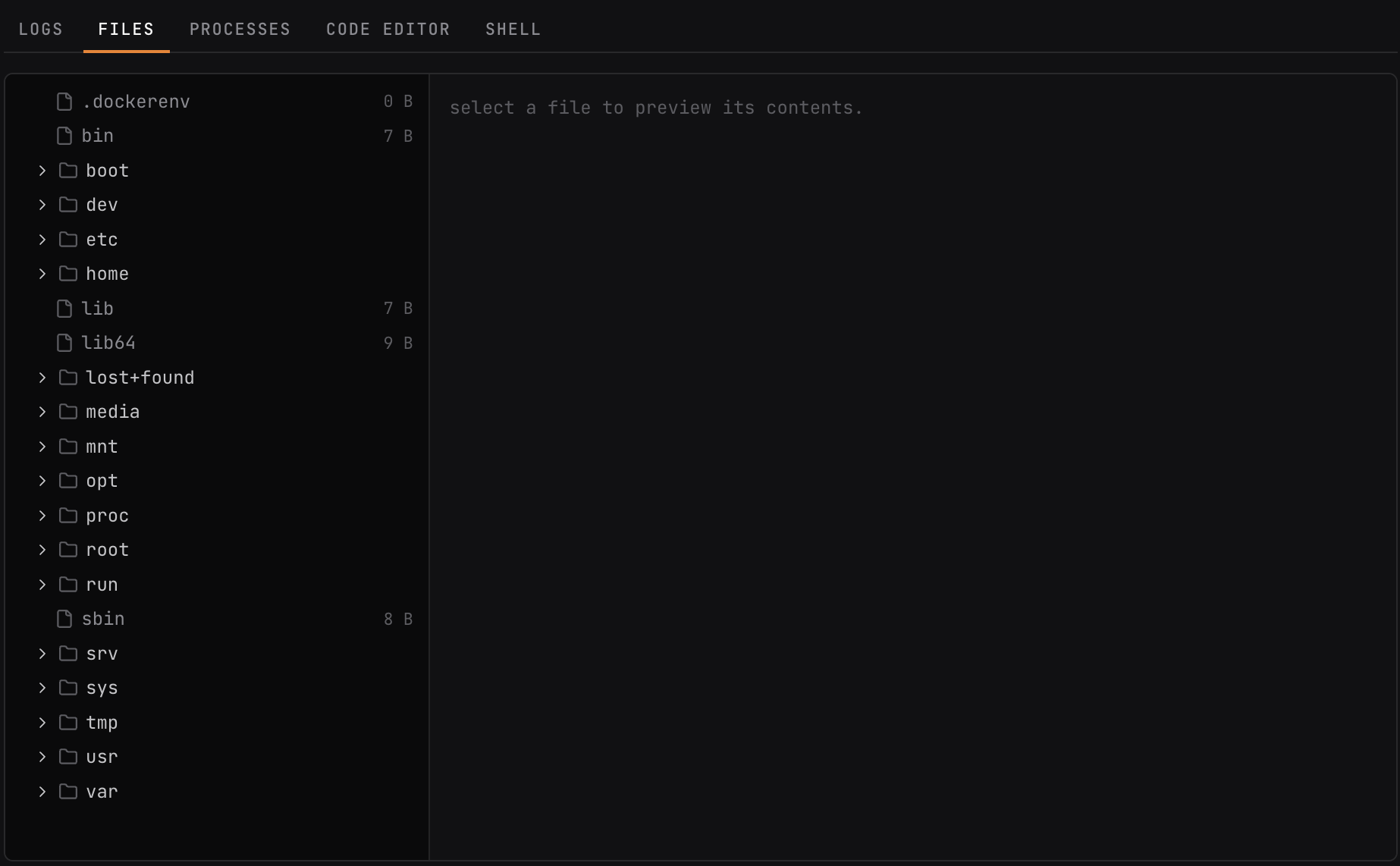1400x866 pixels.
Task: Expand the home folder chevron
Action: [42, 274]
